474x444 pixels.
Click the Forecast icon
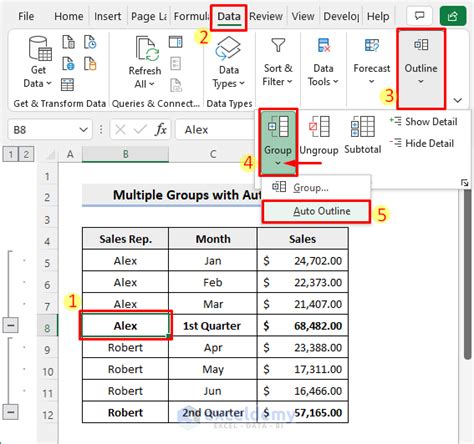click(372, 45)
